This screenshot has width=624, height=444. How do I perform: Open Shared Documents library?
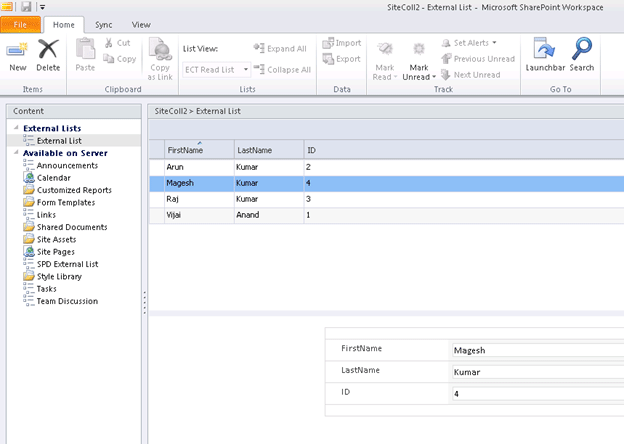tap(72, 227)
